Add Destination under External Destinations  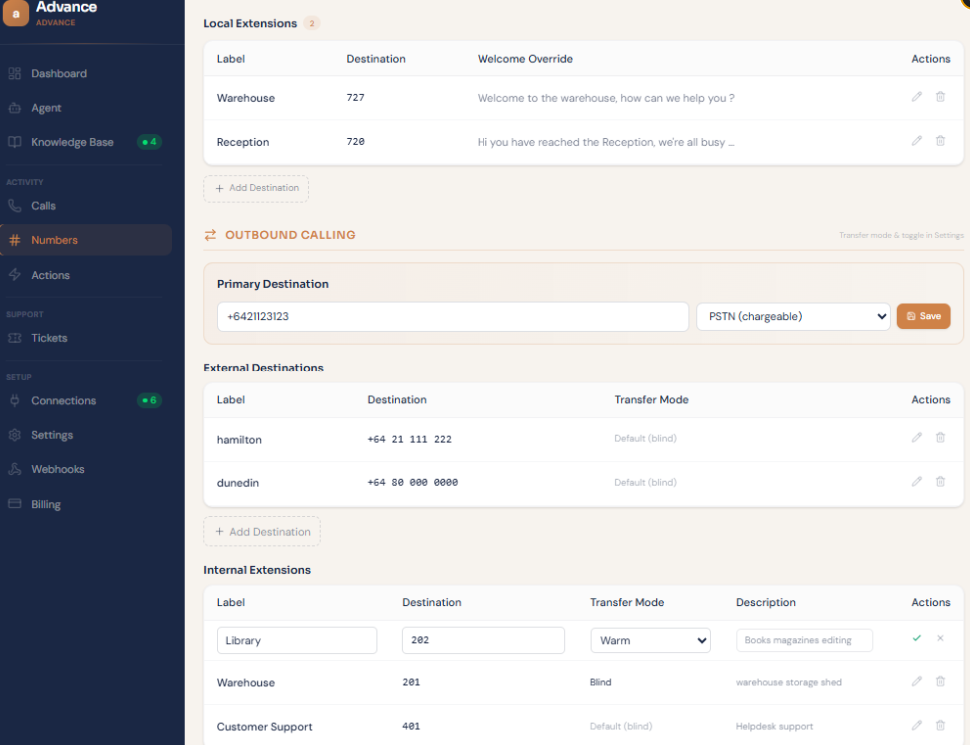[x=262, y=532]
